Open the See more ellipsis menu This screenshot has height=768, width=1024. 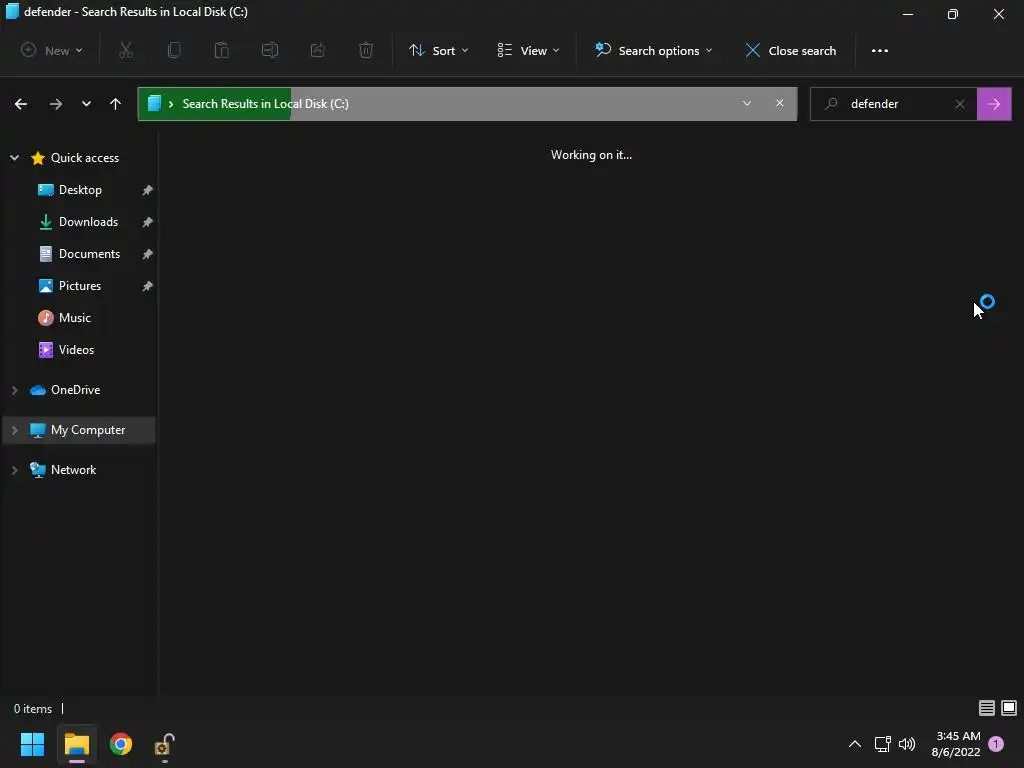(x=880, y=50)
